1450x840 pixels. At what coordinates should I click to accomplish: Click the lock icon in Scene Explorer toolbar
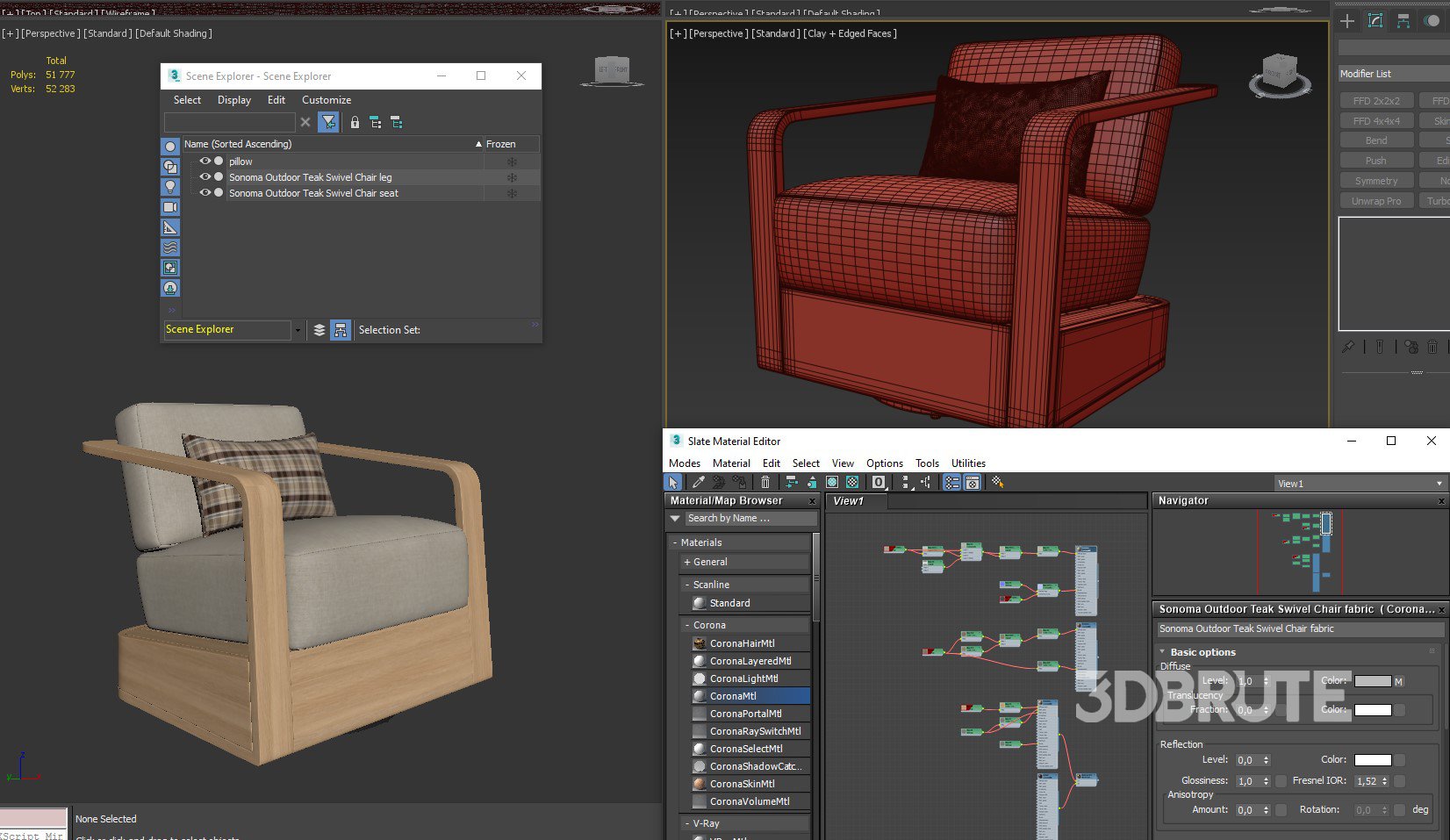pos(355,123)
